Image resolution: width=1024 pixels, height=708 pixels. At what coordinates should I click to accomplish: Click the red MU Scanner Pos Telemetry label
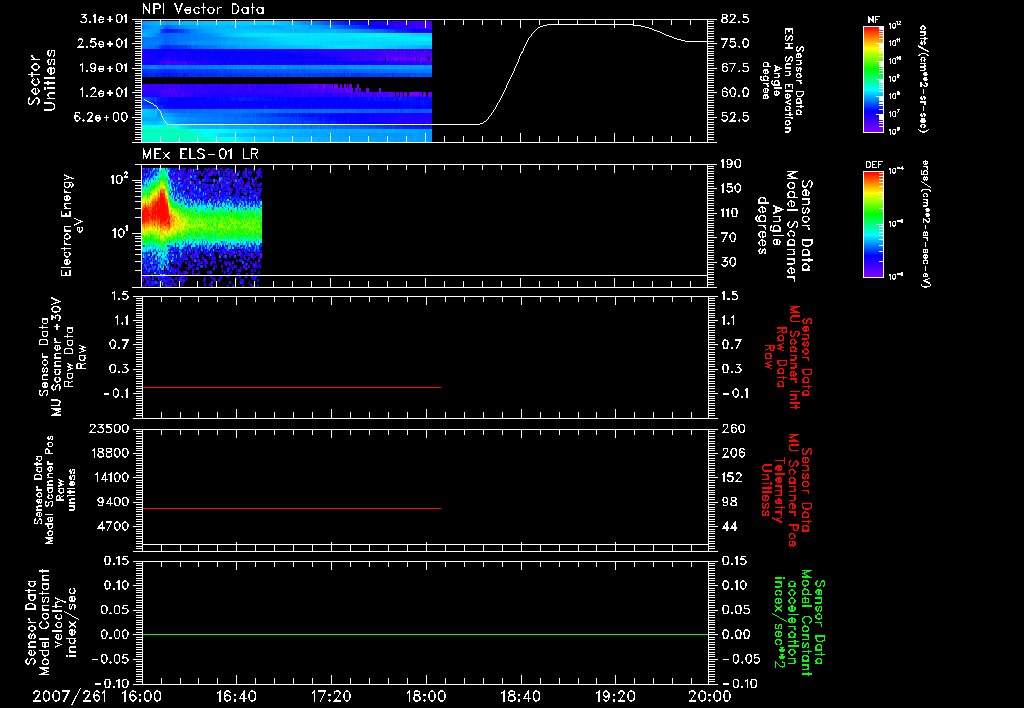point(785,491)
